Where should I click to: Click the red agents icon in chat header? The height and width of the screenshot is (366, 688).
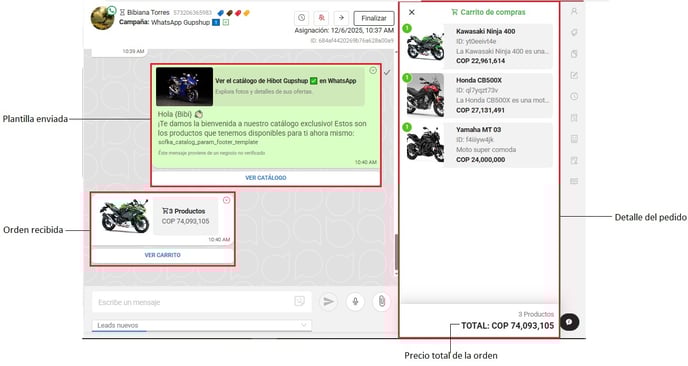[x=322, y=18]
